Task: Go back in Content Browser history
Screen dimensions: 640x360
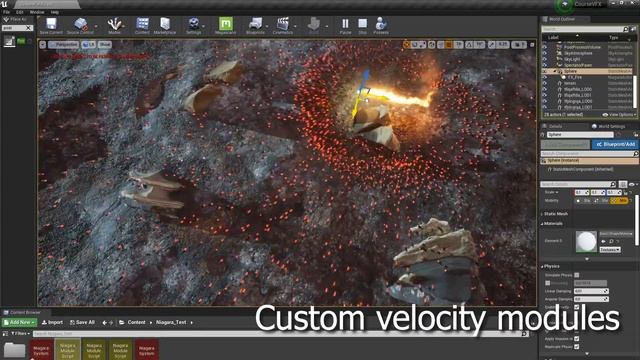Action: point(104,322)
